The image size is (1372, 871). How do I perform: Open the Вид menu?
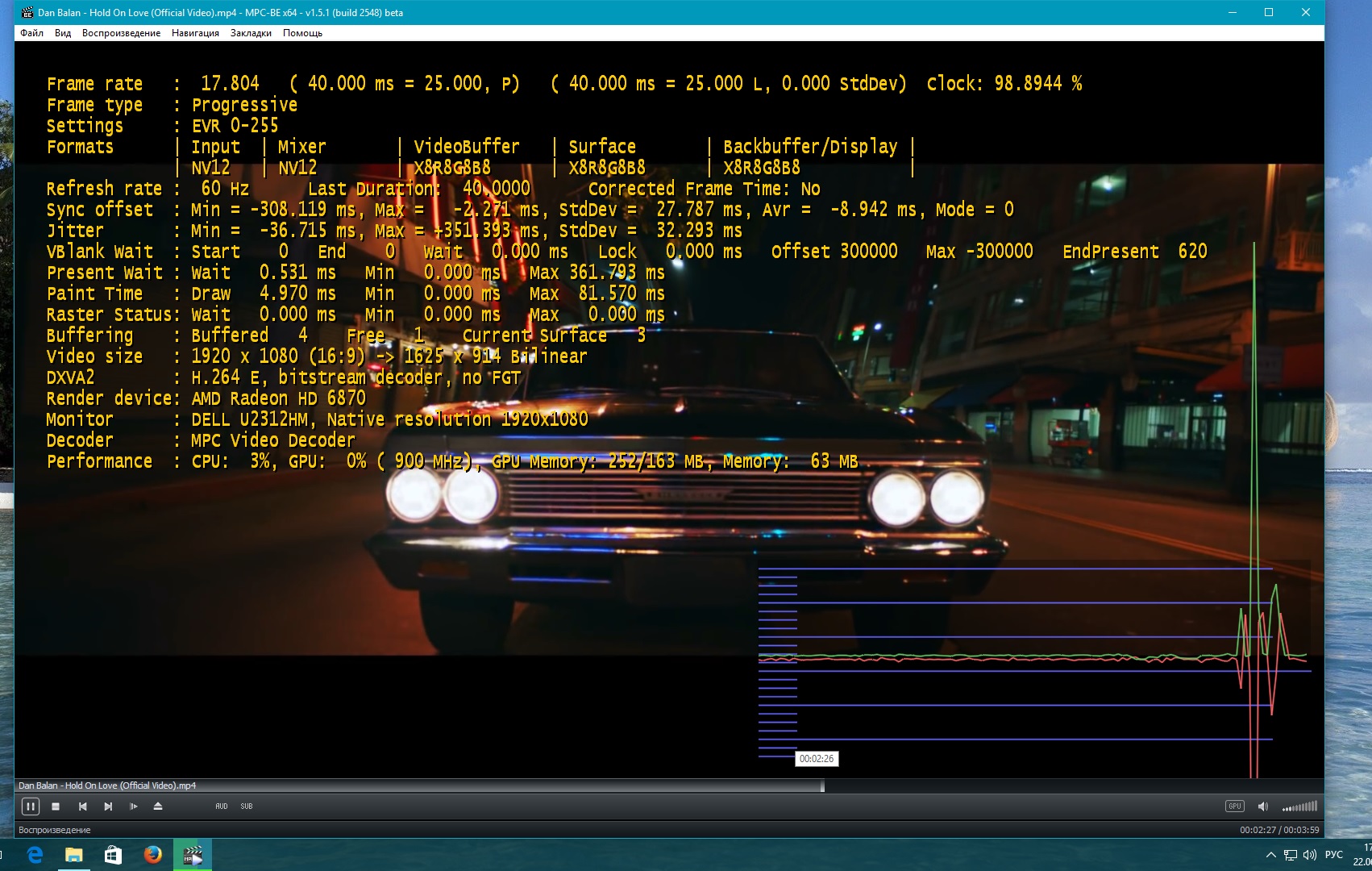pyautogui.click(x=63, y=33)
